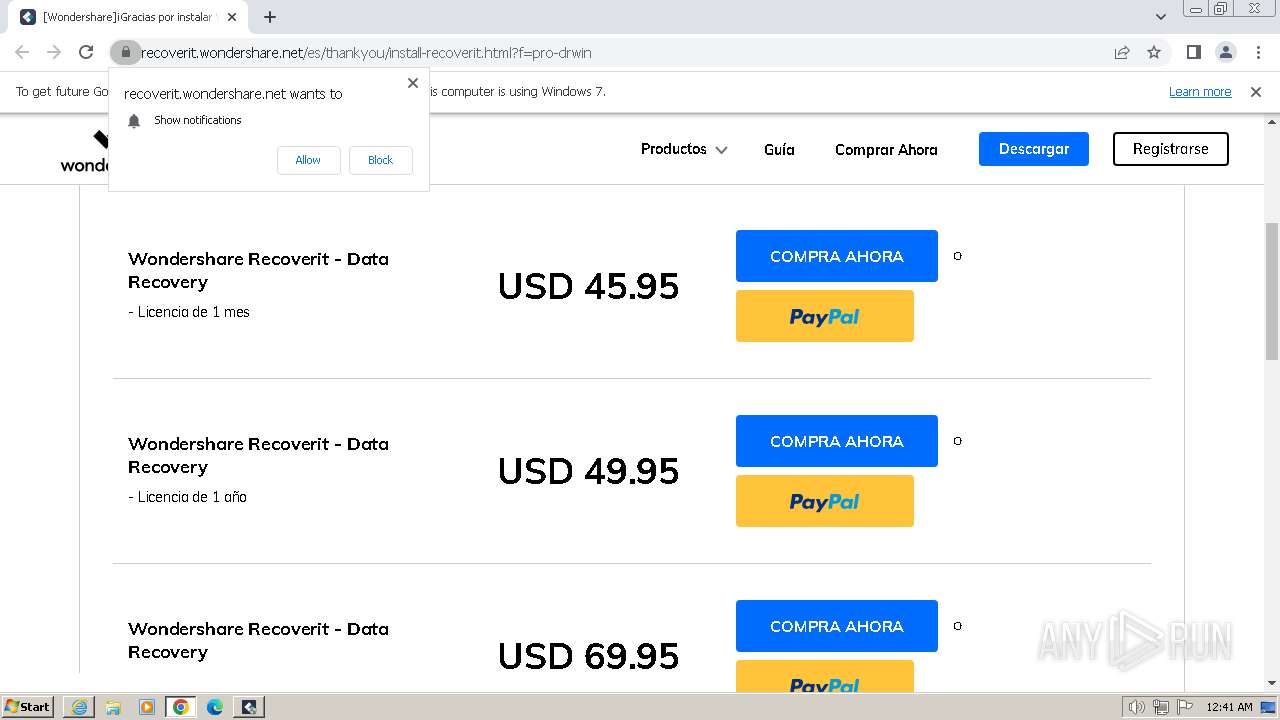Open the Learn more link in infobar
The image size is (1280, 720).
click(1200, 92)
